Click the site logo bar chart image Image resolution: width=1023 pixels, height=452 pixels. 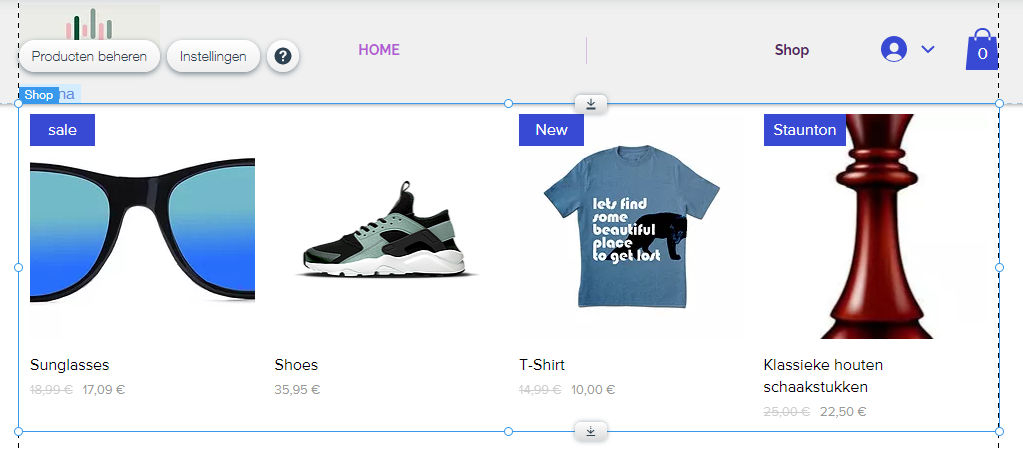click(89, 23)
